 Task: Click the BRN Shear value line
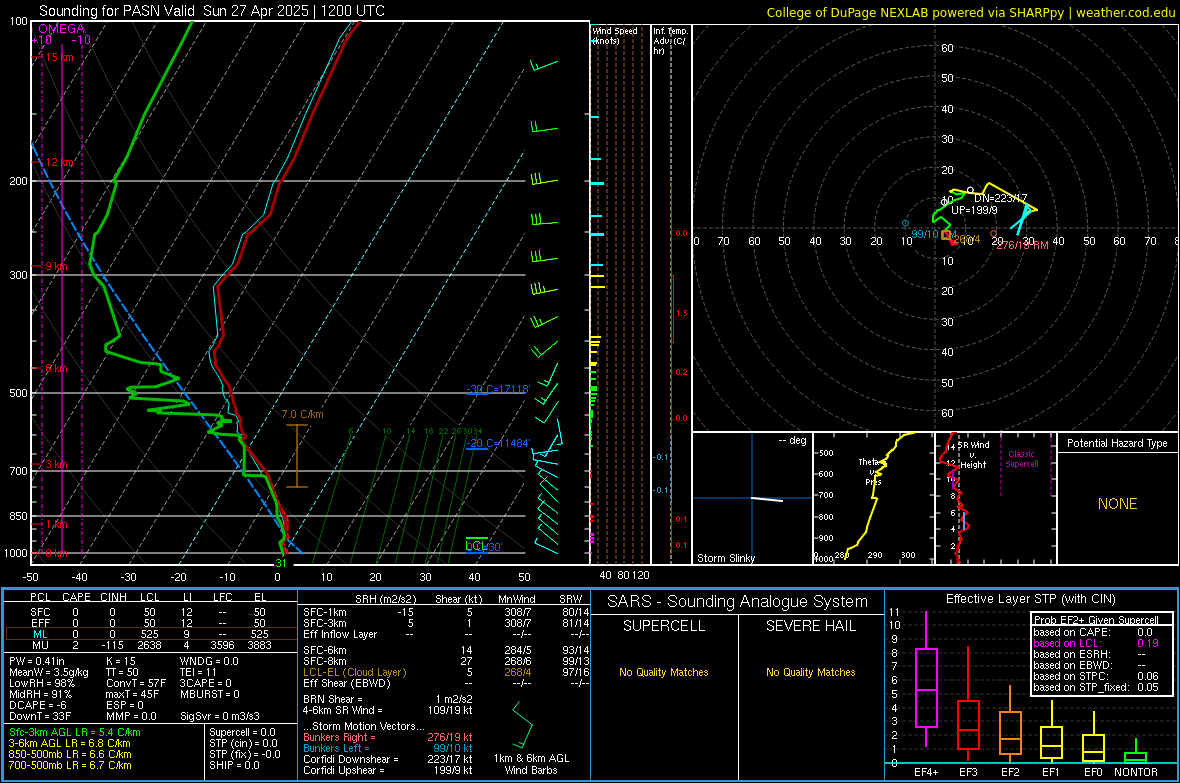click(x=388, y=699)
